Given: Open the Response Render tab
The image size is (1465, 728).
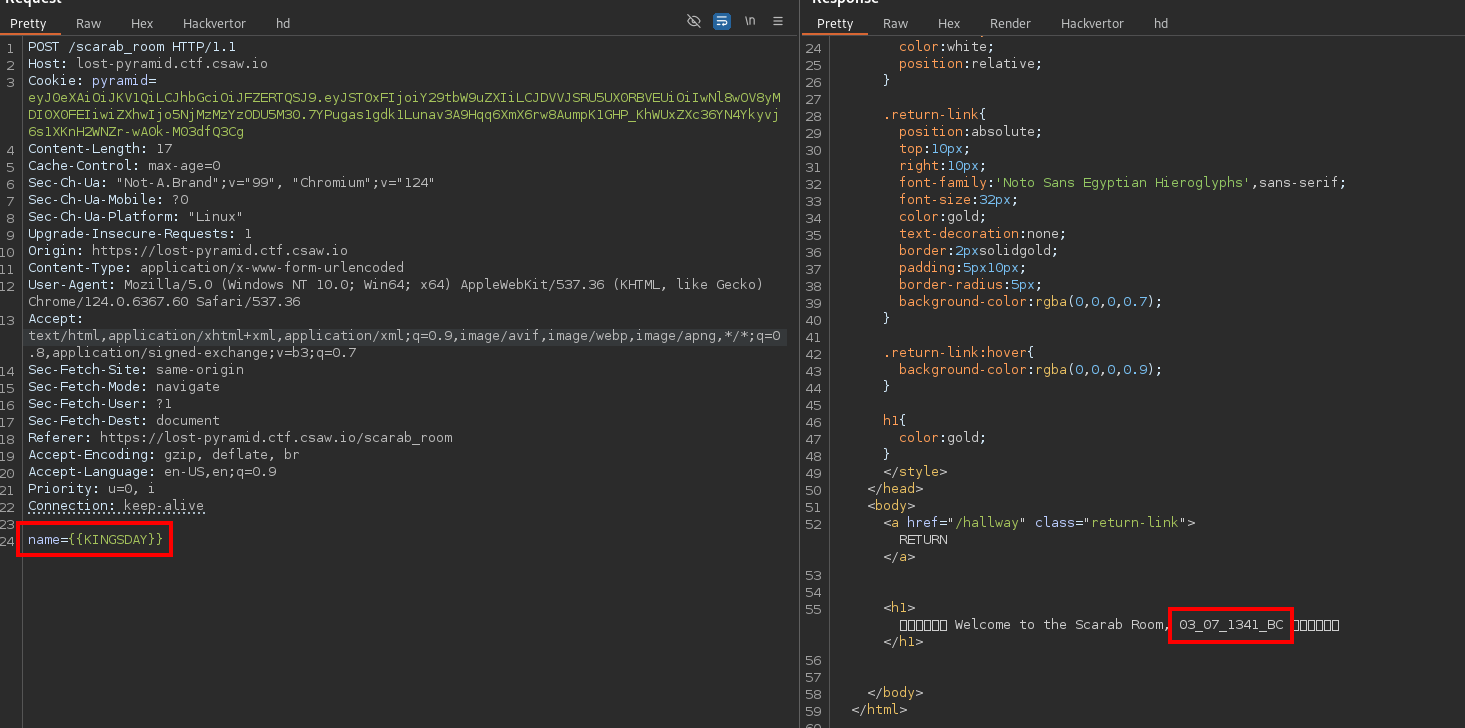Looking at the screenshot, I should [1010, 23].
